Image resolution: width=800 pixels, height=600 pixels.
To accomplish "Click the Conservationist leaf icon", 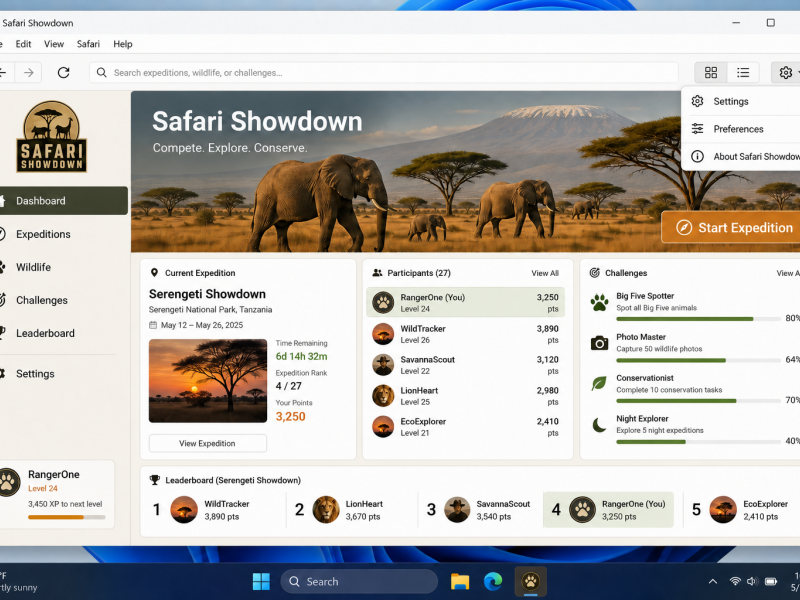I will (599, 384).
